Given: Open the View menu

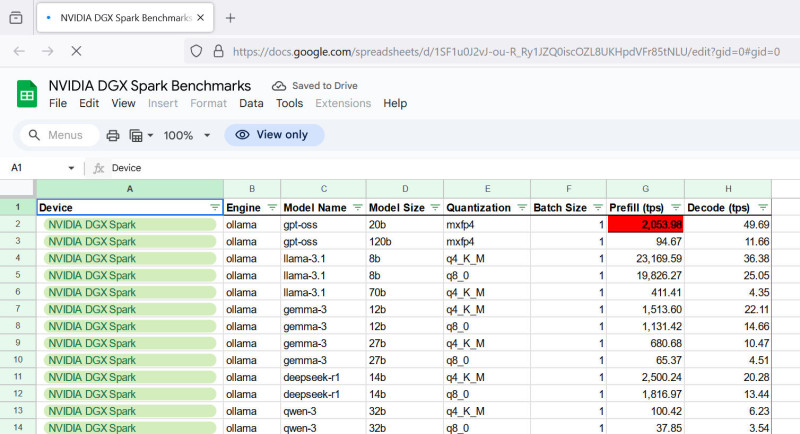Looking at the screenshot, I should coord(123,104).
